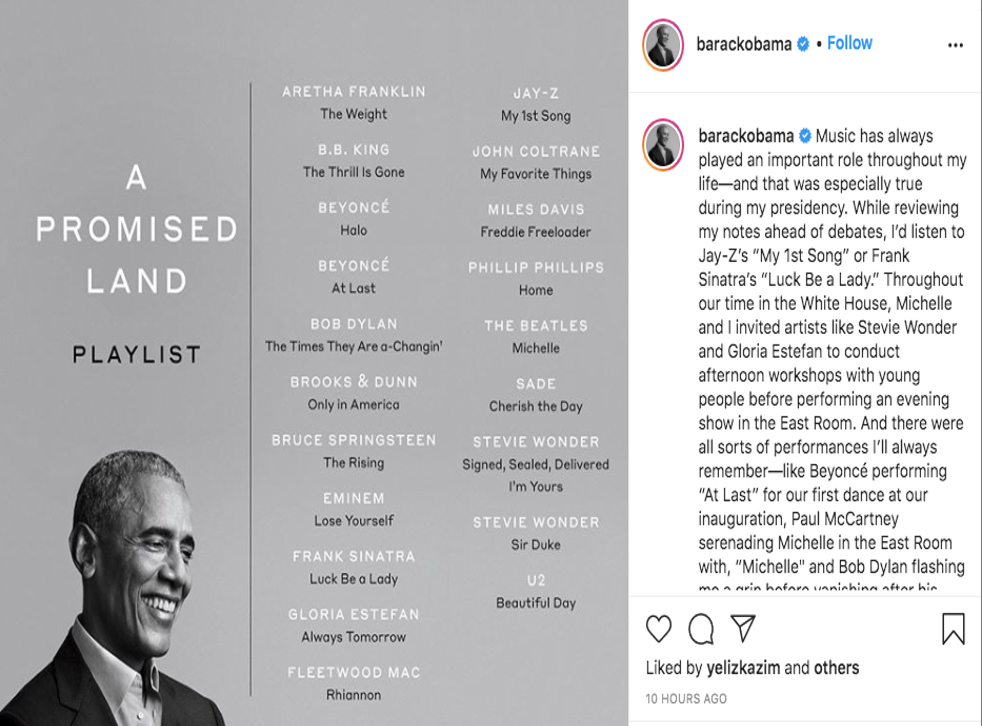982x726 pixels.
Task: View others who liked the post
Action: pos(836,668)
